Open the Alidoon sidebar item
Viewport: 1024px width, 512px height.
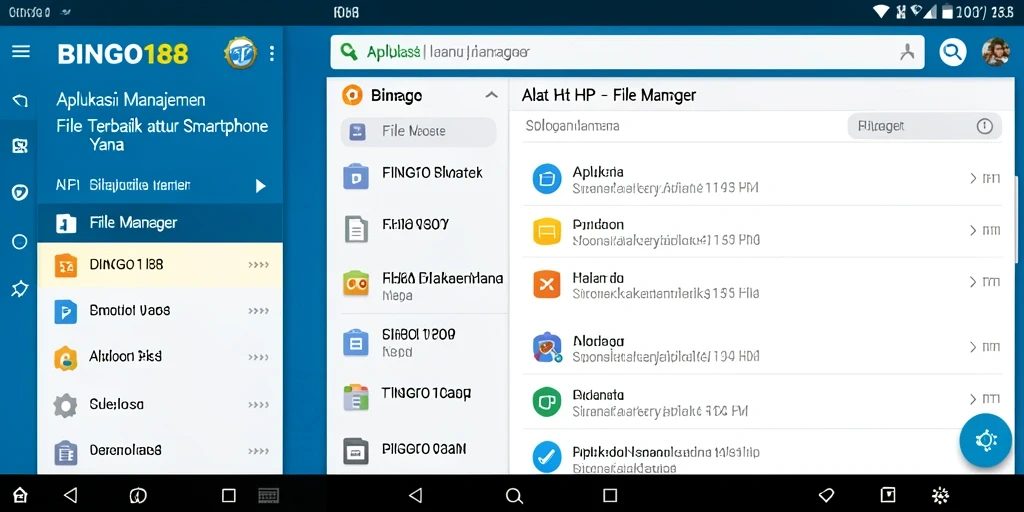[160, 357]
